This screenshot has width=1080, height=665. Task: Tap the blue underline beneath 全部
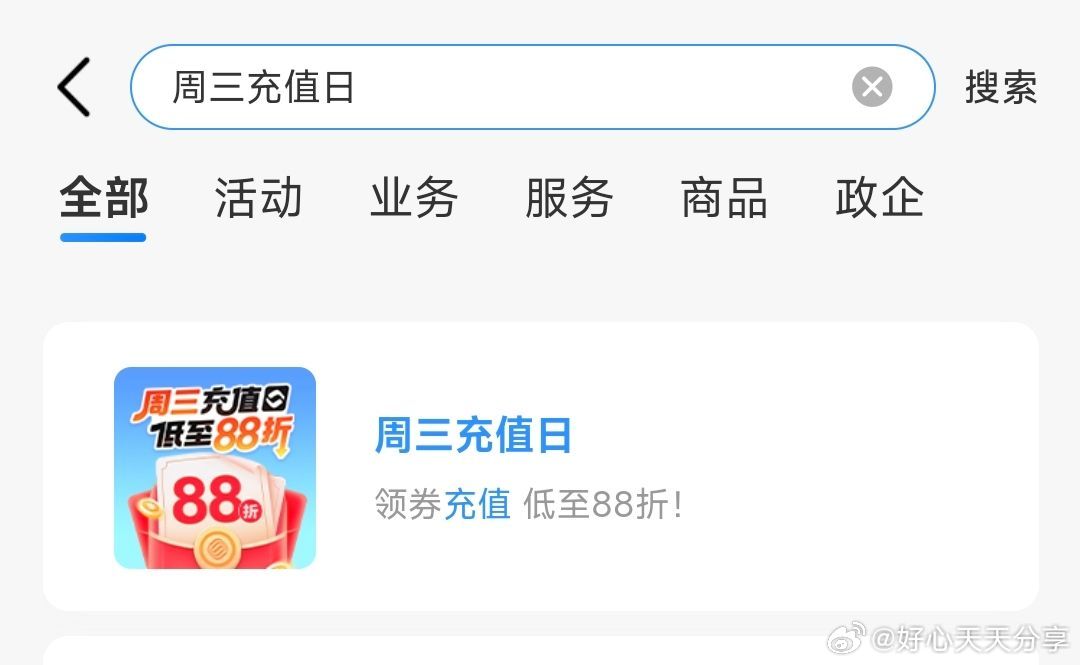(x=103, y=238)
